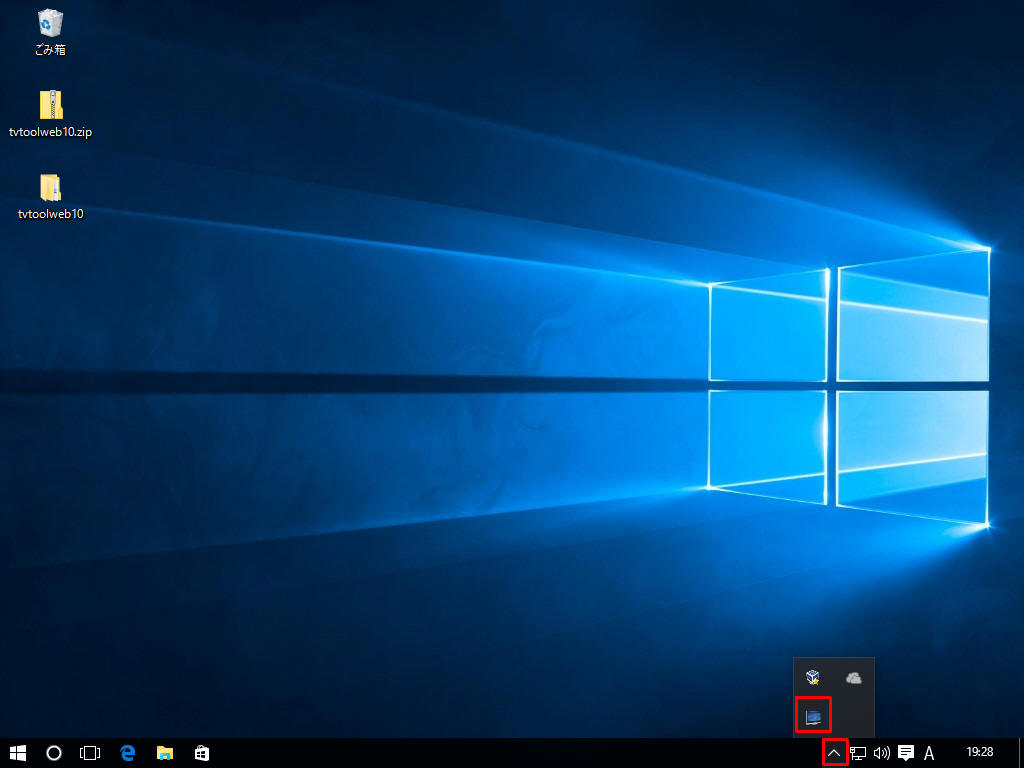The image size is (1024, 768).
Task: Open the clock showing 19:28
Action: pos(980,752)
